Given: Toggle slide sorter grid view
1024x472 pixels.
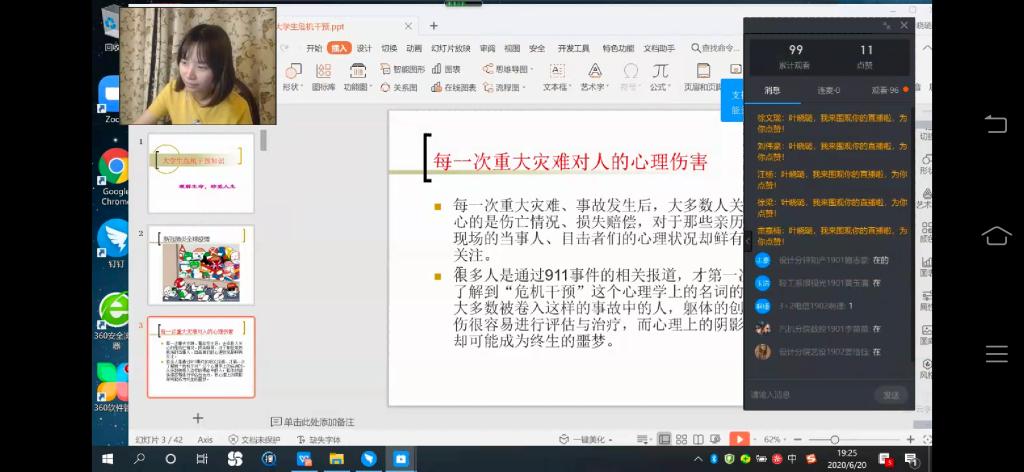Looking at the screenshot, I should pyautogui.click(x=681, y=439).
